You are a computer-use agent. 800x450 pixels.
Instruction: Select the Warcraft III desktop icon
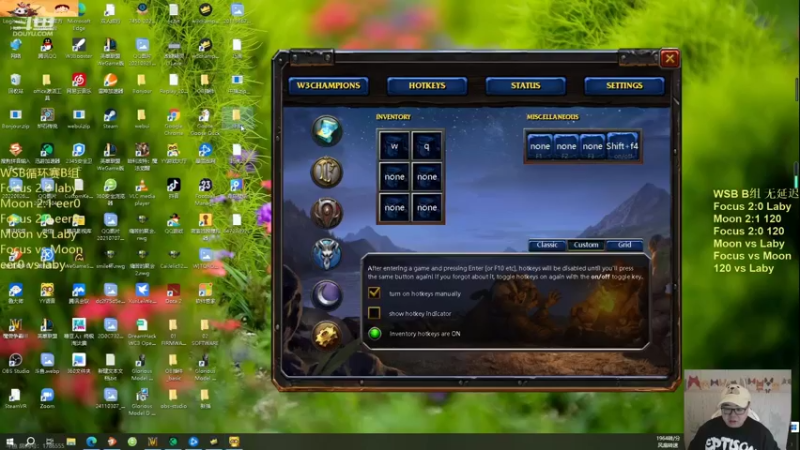pos(15,329)
